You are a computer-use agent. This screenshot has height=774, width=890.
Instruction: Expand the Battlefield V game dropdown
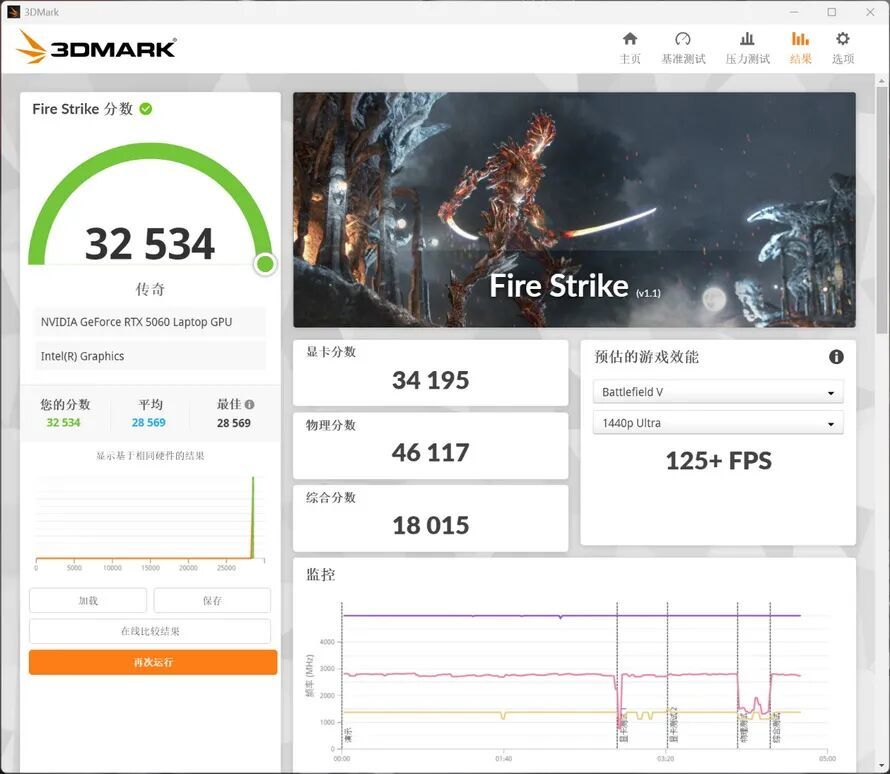tap(718, 392)
